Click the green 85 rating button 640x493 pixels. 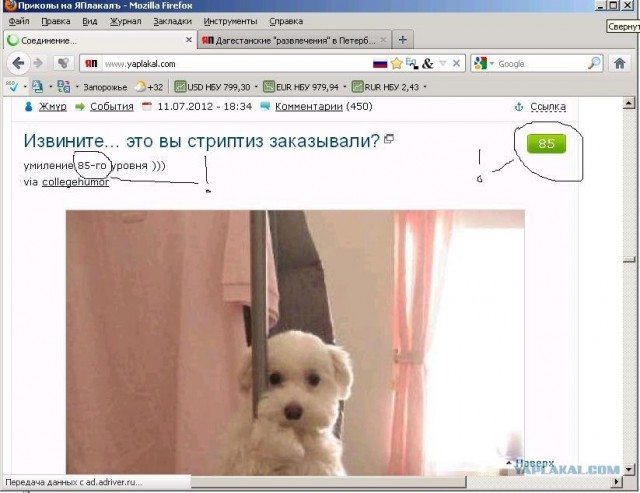[x=546, y=144]
